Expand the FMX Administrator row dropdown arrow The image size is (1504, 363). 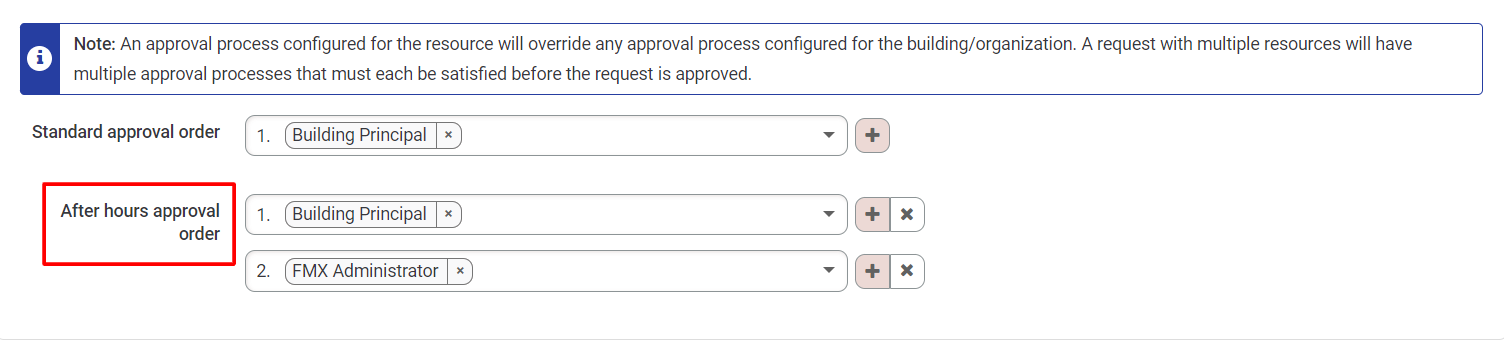click(828, 271)
